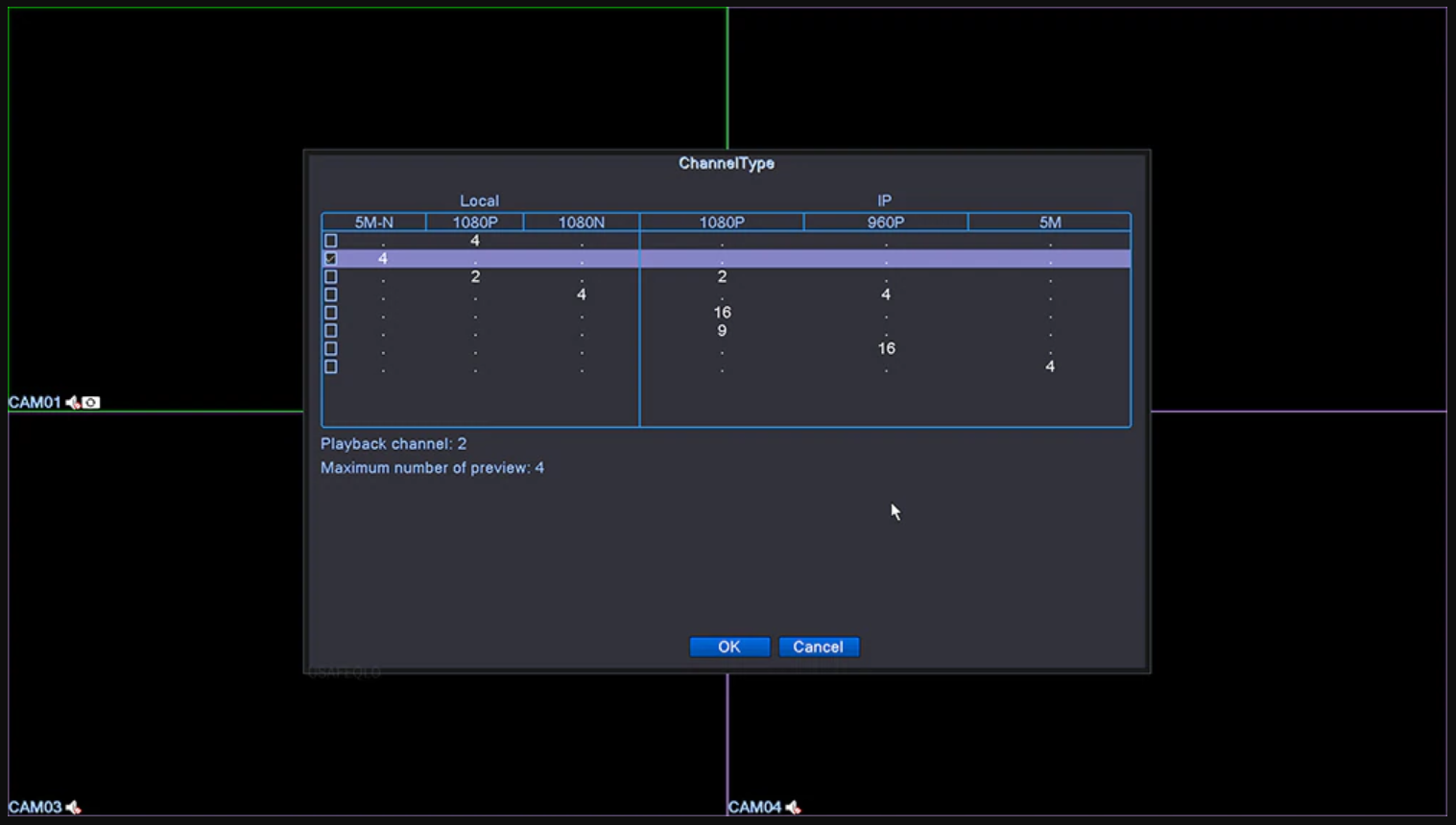
Task: Click the CAM03 speaker audio icon
Action: click(x=74, y=808)
